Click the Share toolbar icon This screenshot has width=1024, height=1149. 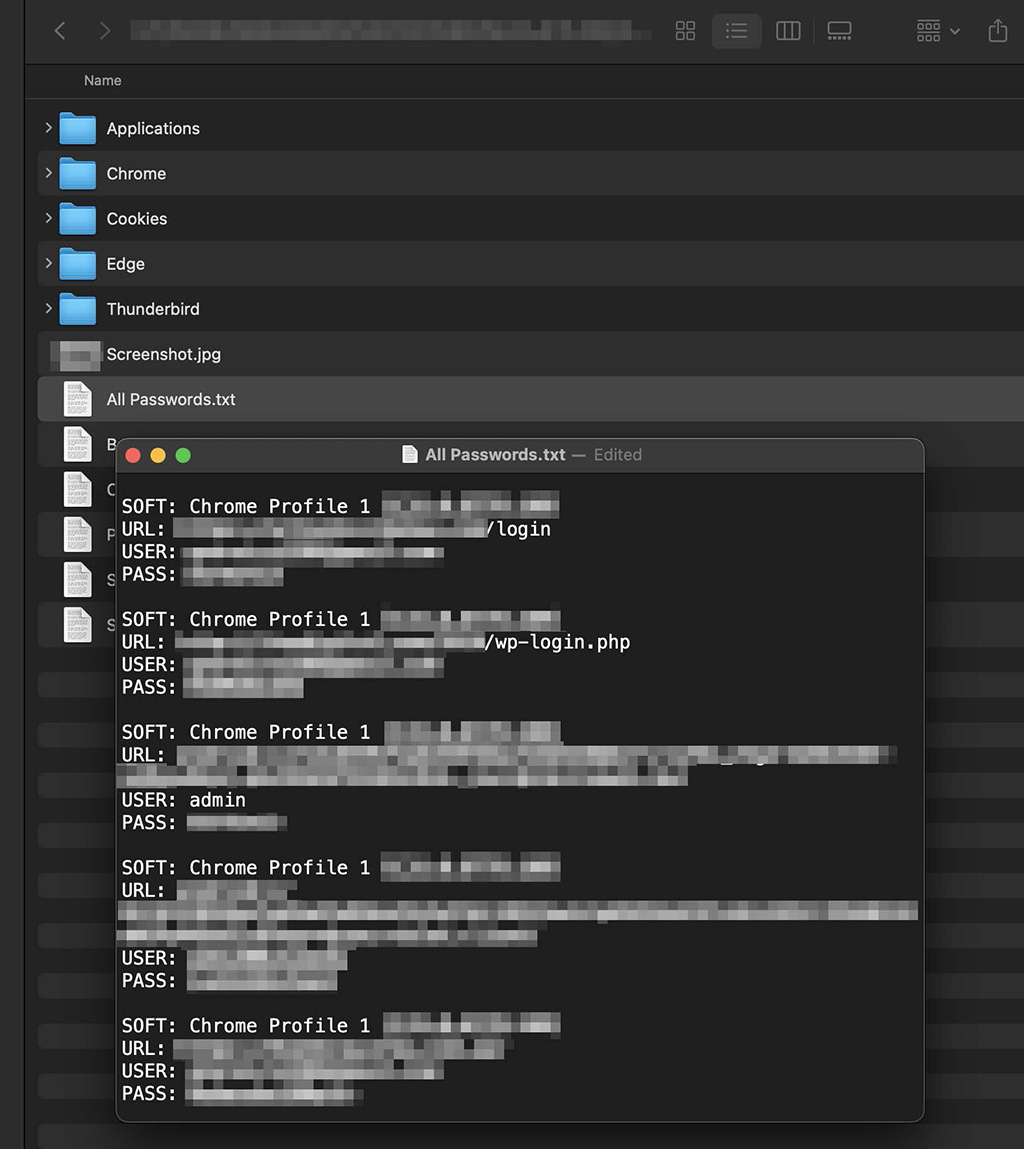point(997,31)
